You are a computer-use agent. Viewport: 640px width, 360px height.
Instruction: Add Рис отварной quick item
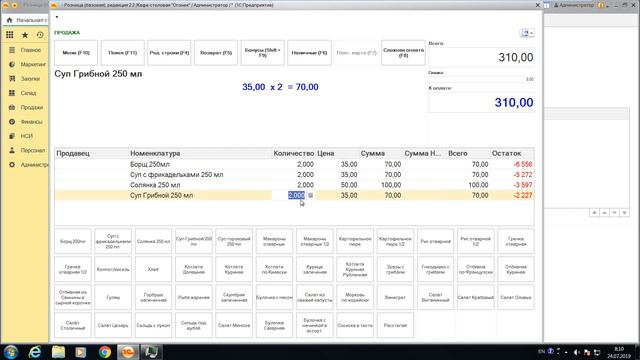[x=436, y=242]
